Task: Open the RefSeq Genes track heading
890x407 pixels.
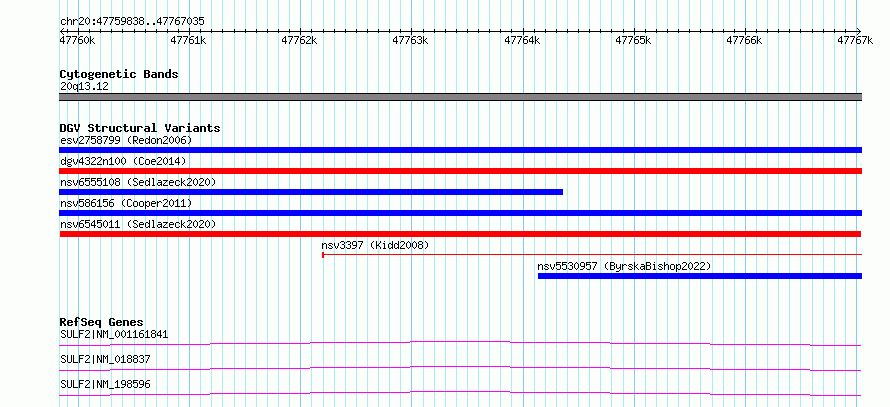Action: point(102,322)
